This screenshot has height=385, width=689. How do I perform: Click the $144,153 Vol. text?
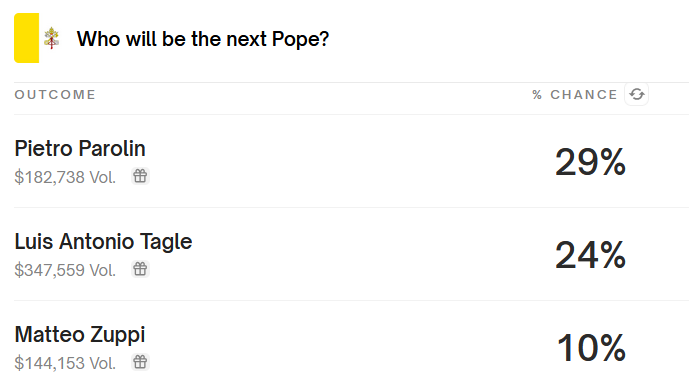tap(65, 363)
